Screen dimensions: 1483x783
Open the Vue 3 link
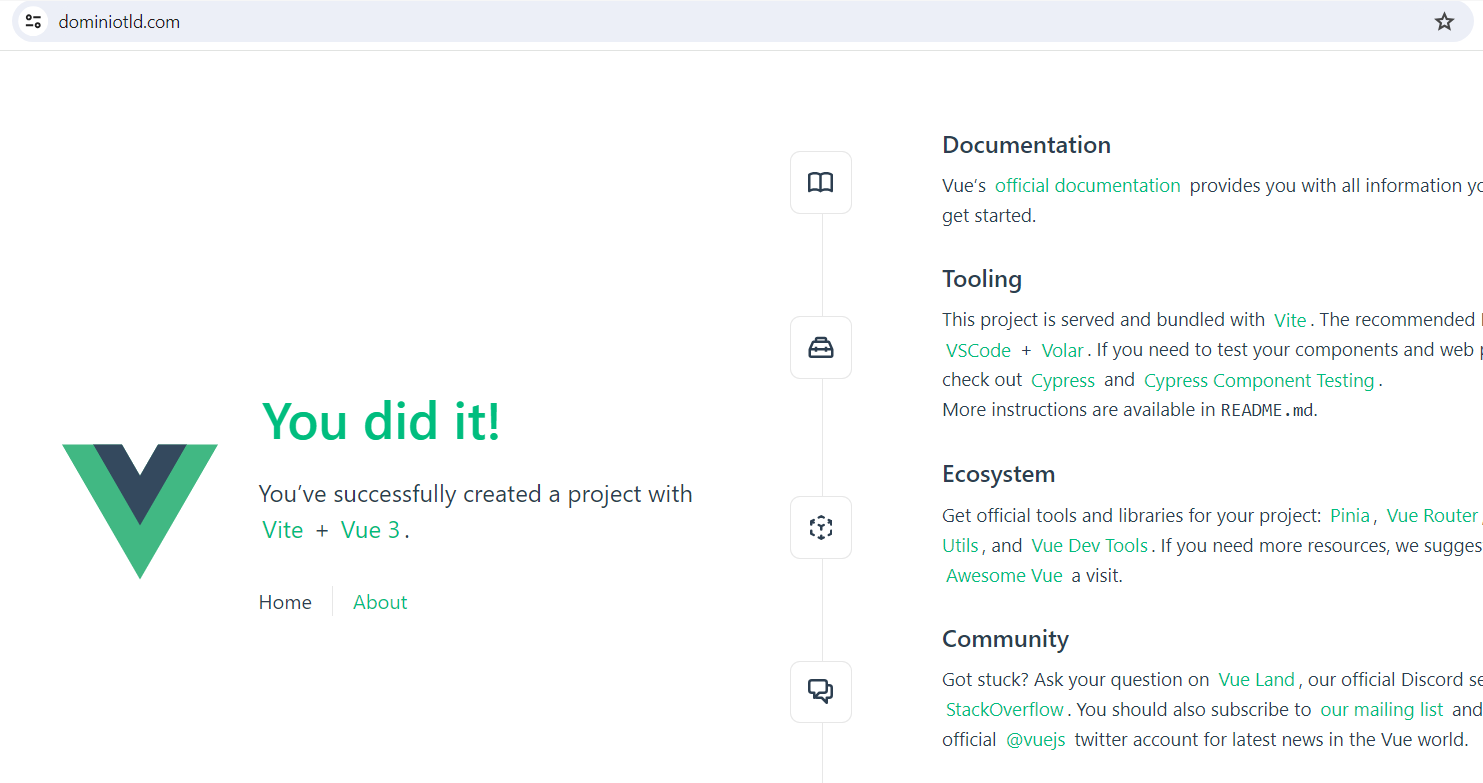click(371, 530)
